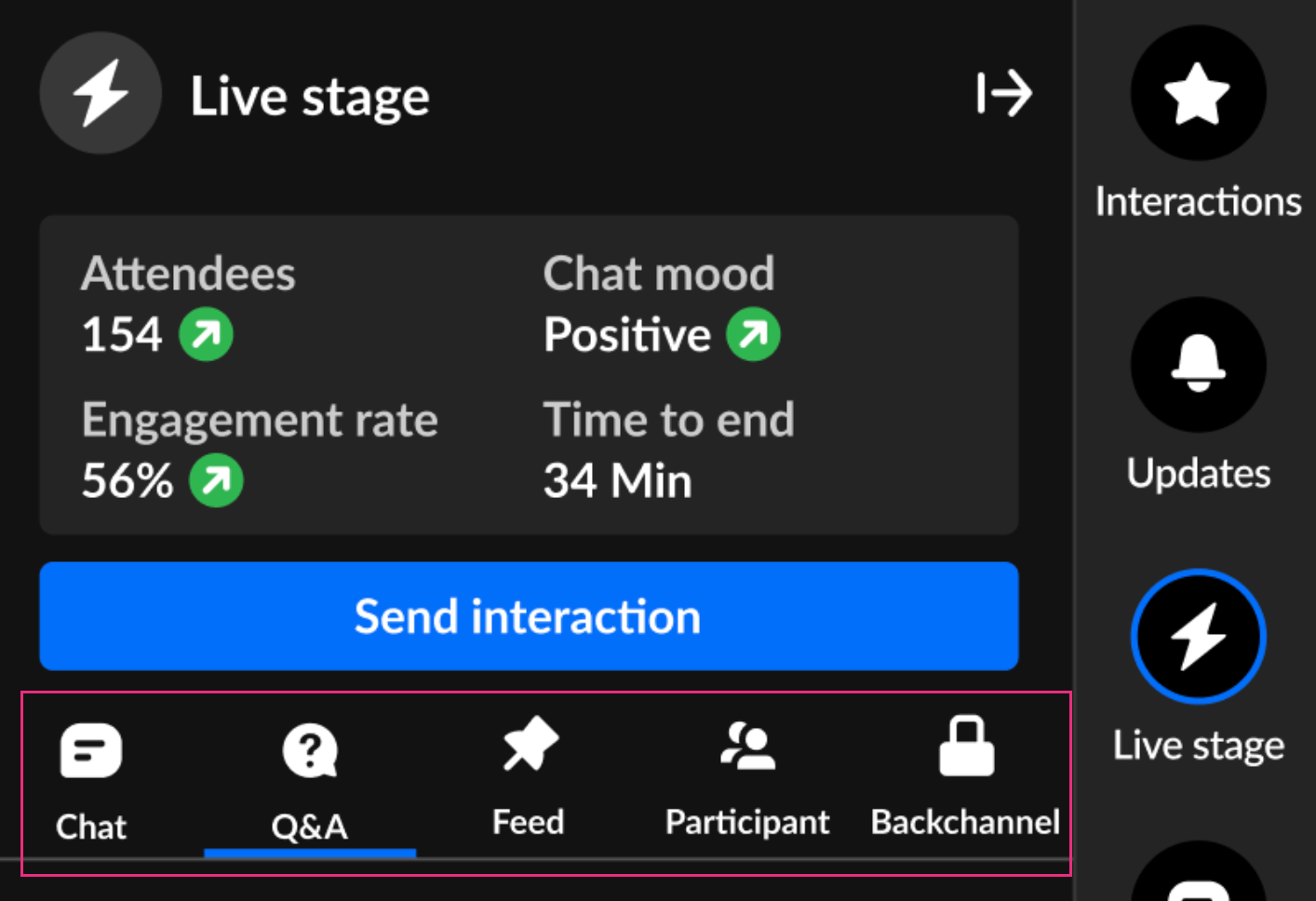Click the 56% engagement rate value

(x=128, y=481)
